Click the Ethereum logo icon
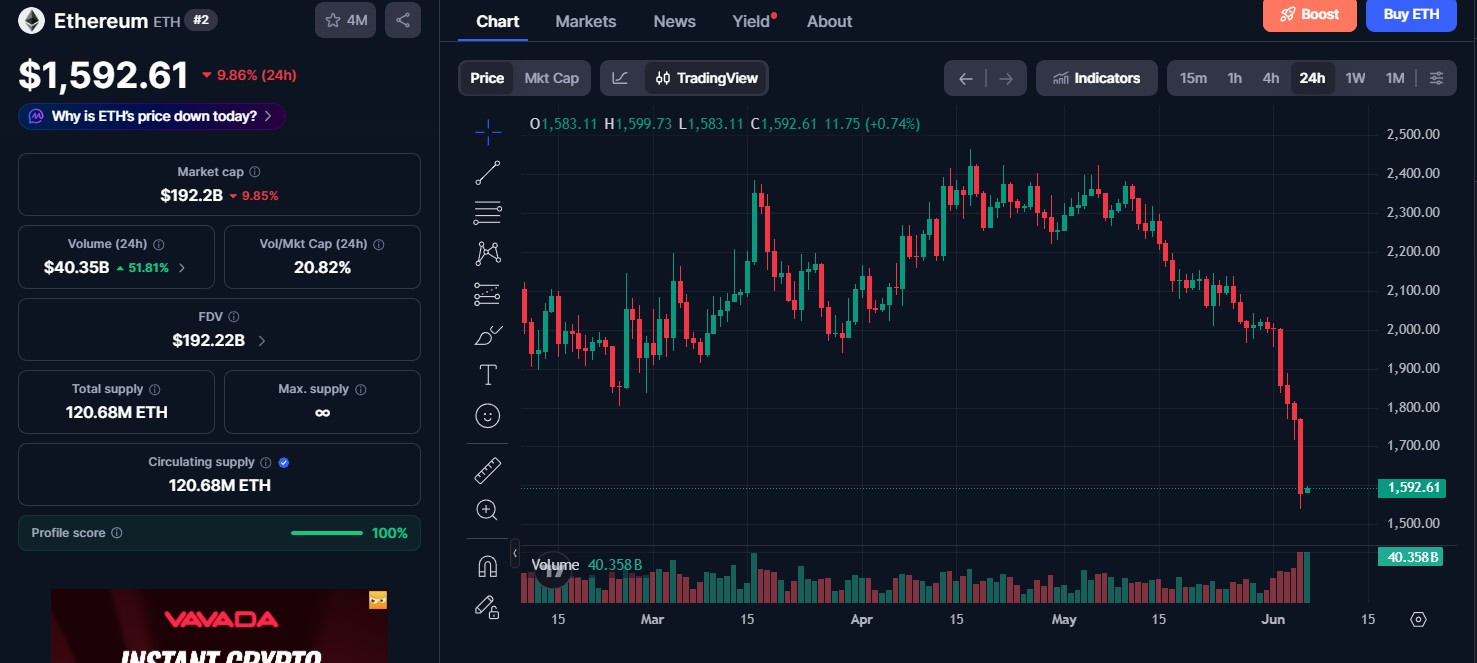 32,20
